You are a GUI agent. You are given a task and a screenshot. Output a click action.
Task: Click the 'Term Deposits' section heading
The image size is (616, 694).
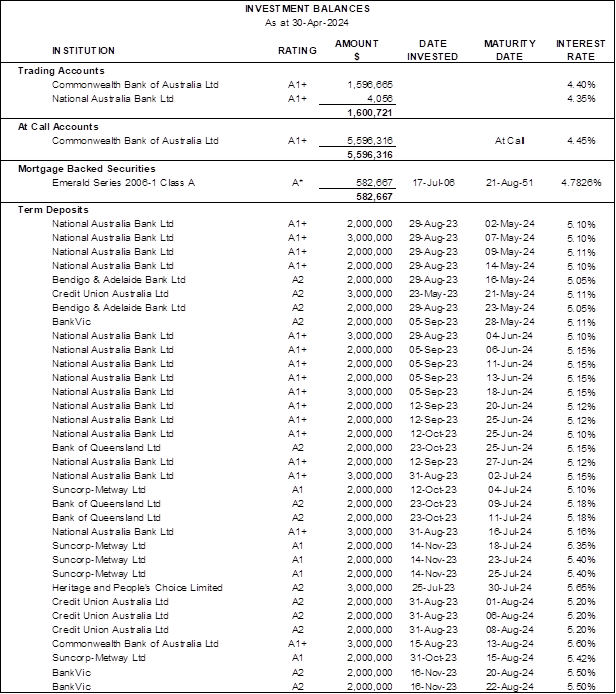point(53,210)
